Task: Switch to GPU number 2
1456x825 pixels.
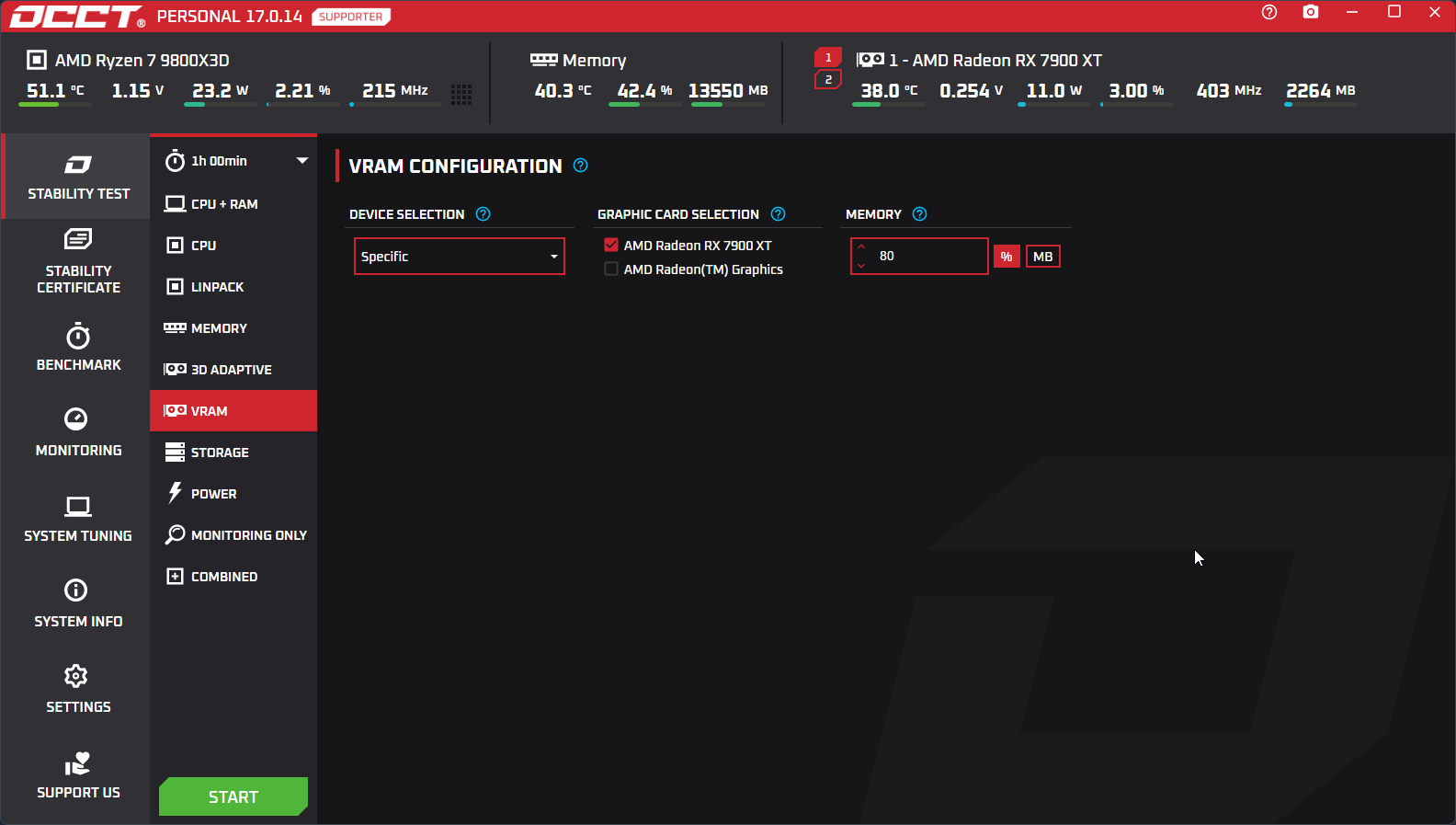Action: (x=828, y=80)
